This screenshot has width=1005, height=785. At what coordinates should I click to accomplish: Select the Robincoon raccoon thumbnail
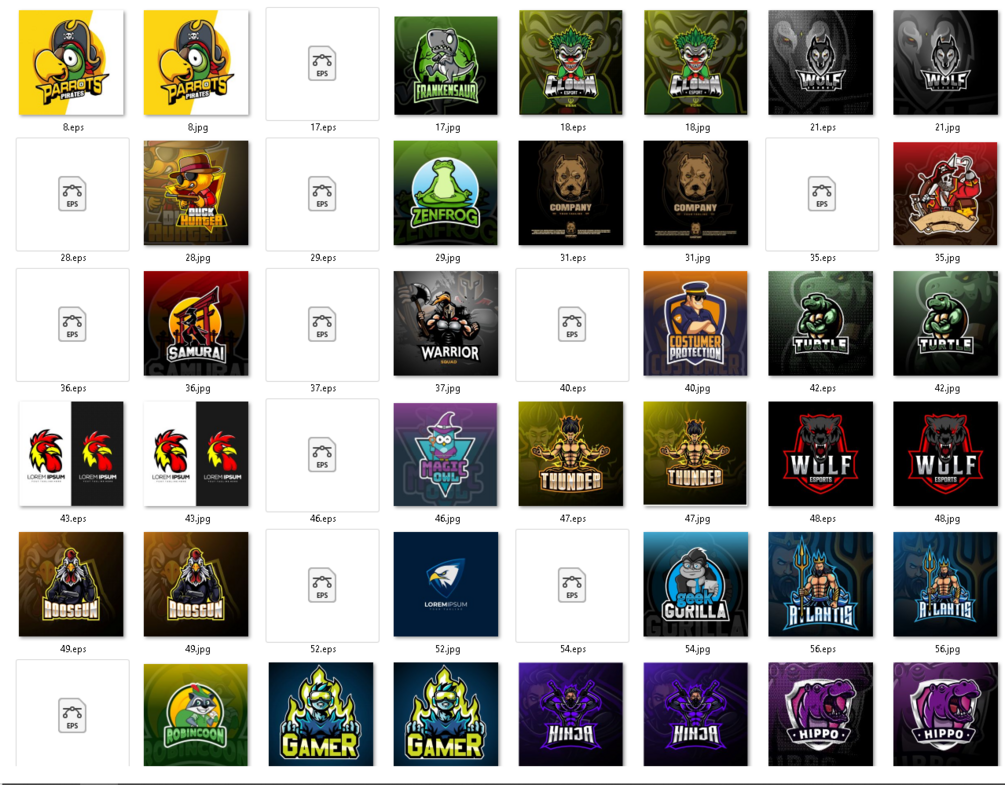click(x=196, y=715)
